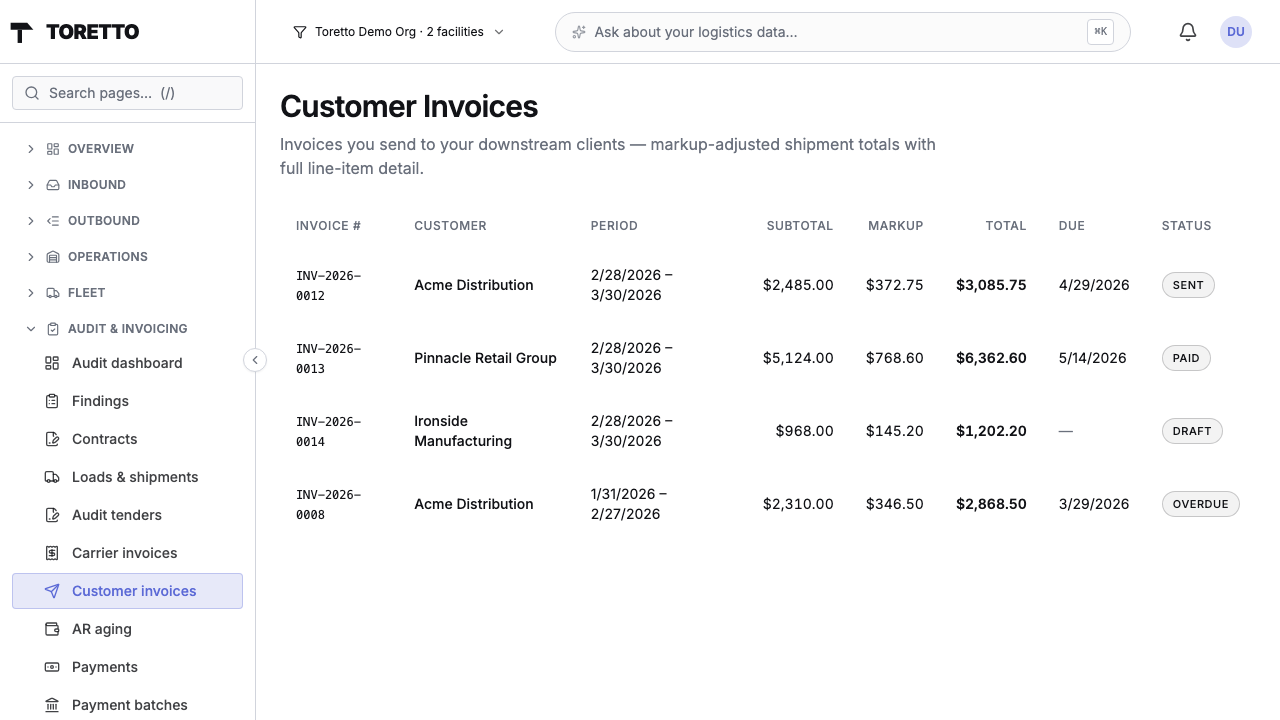
Task: Click the Carrier invoices receipt icon
Action: click(52, 553)
